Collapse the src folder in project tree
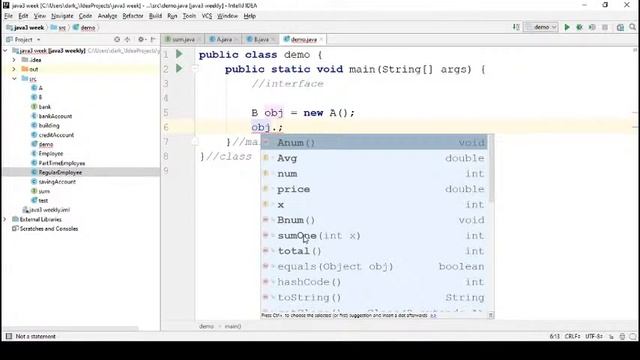Viewport: 640px width, 360px height. 14,78
